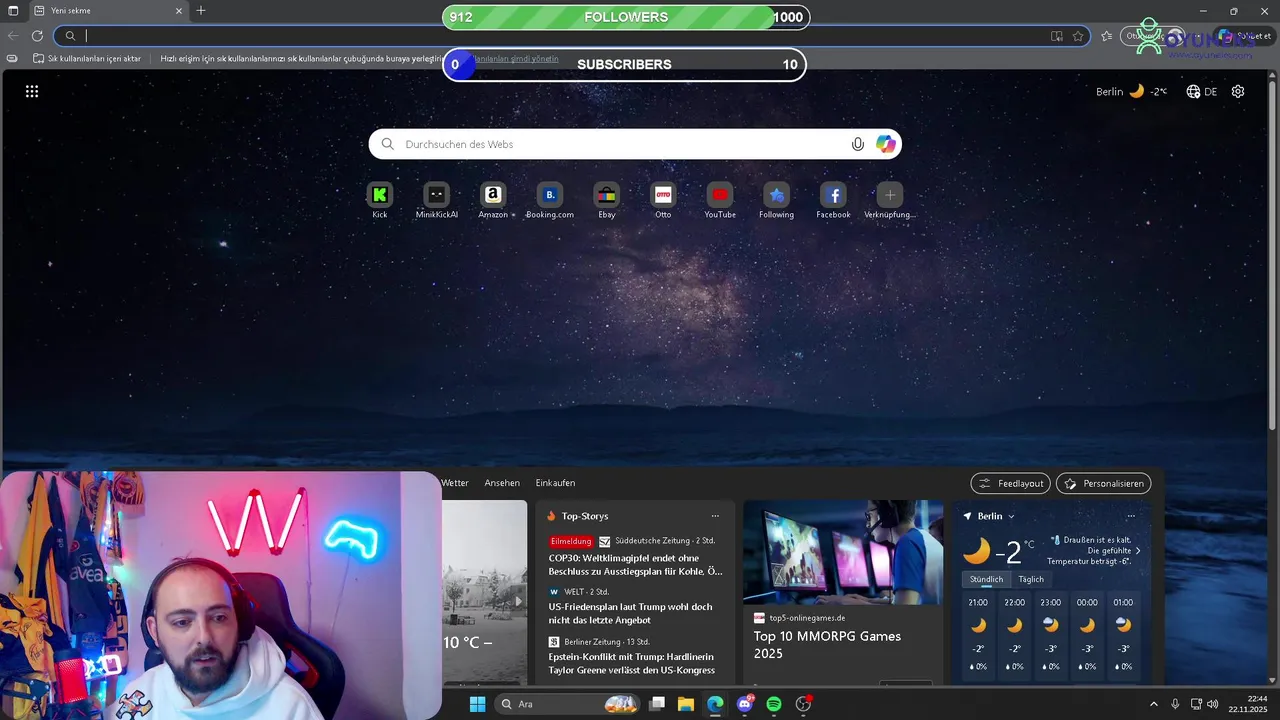1280x720 pixels.
Task: Reload the page with the refresh button
Action: 37,36
